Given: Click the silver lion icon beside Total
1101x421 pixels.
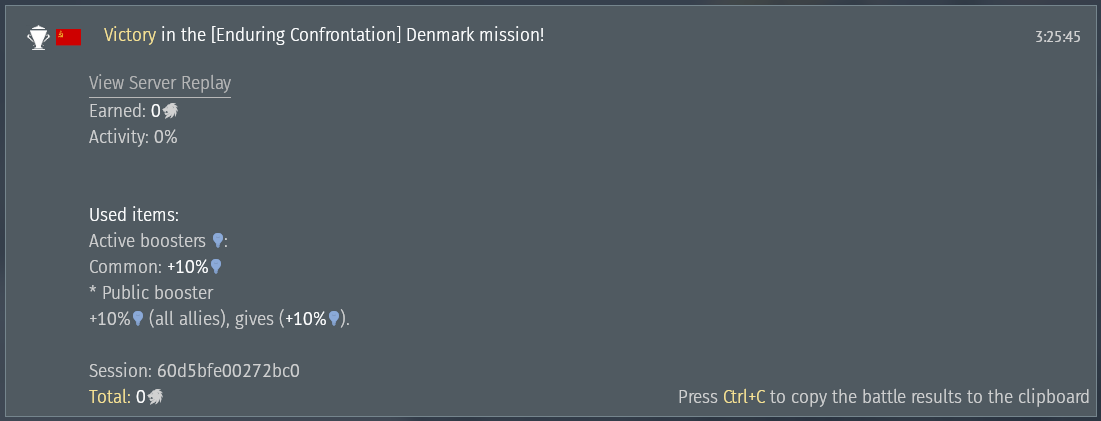Looking at the screenshot, I should (x=155, y=397).
